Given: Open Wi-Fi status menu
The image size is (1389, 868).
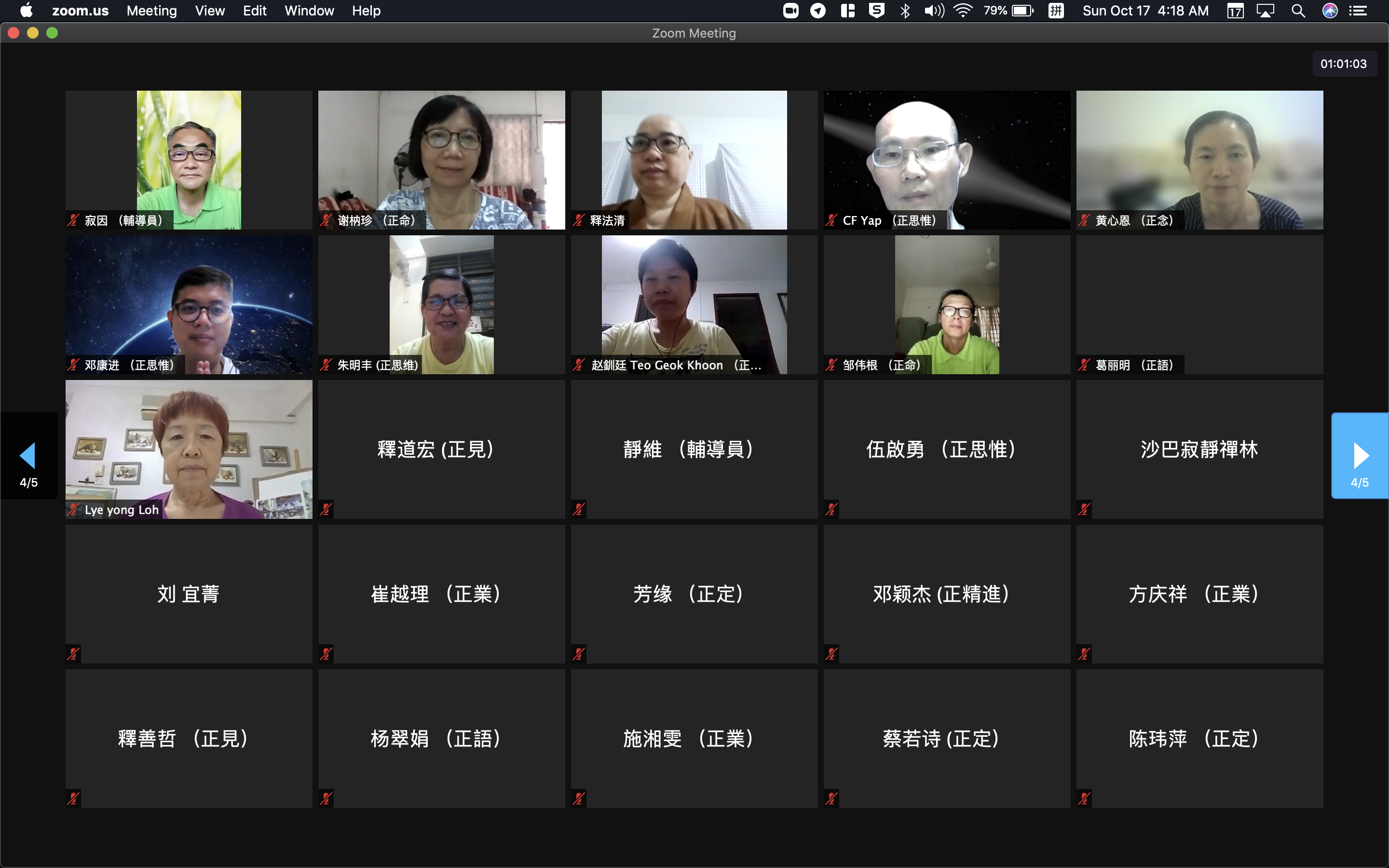Looking at the screenshot, I should pyautogui.click(x=963, y=11).
